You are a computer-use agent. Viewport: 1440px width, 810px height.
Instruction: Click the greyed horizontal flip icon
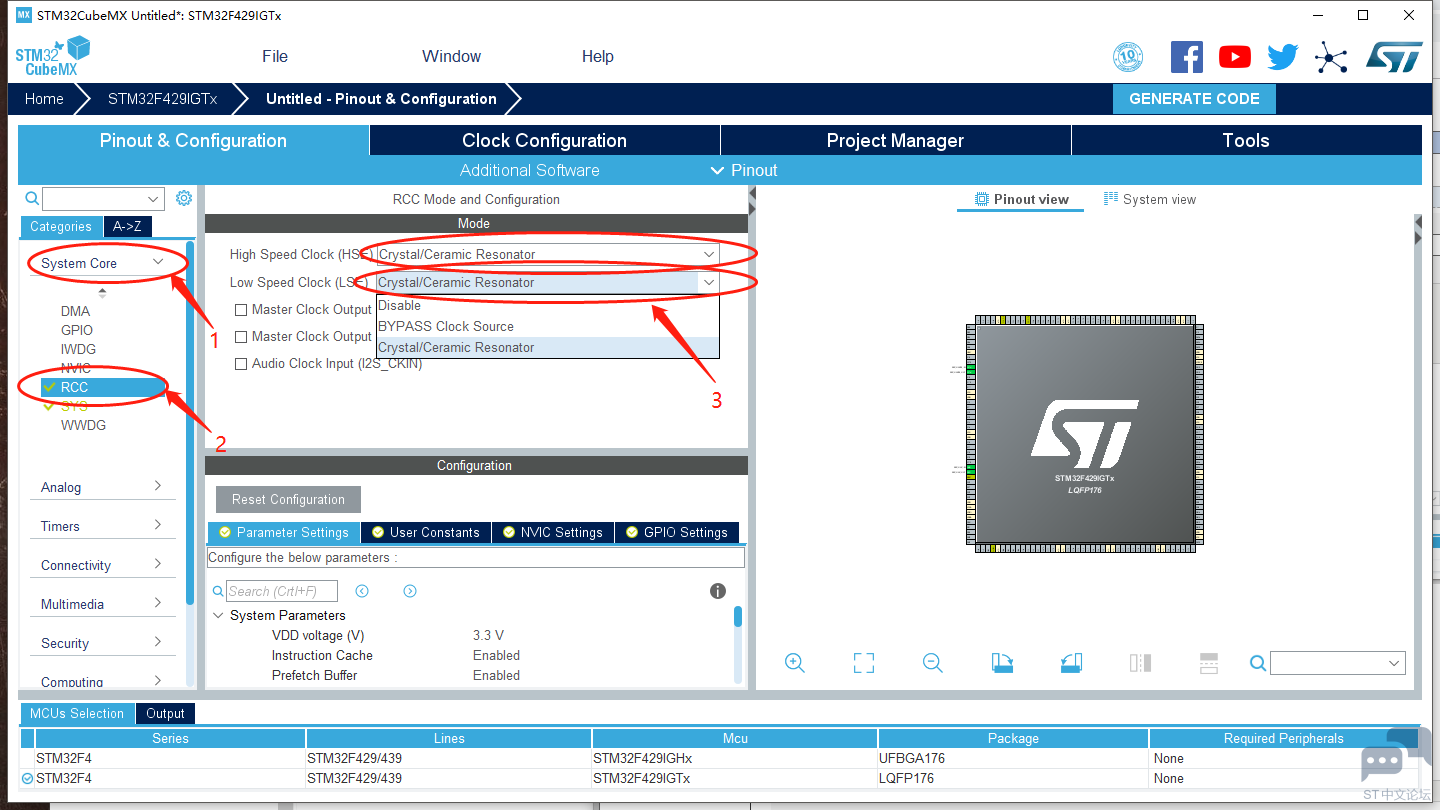point(1140,663)
